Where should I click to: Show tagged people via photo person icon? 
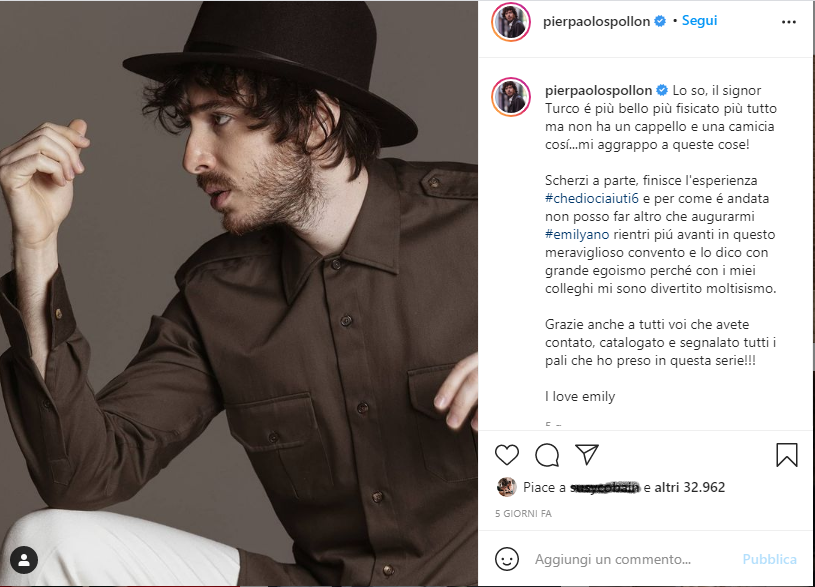coord(24,560)
